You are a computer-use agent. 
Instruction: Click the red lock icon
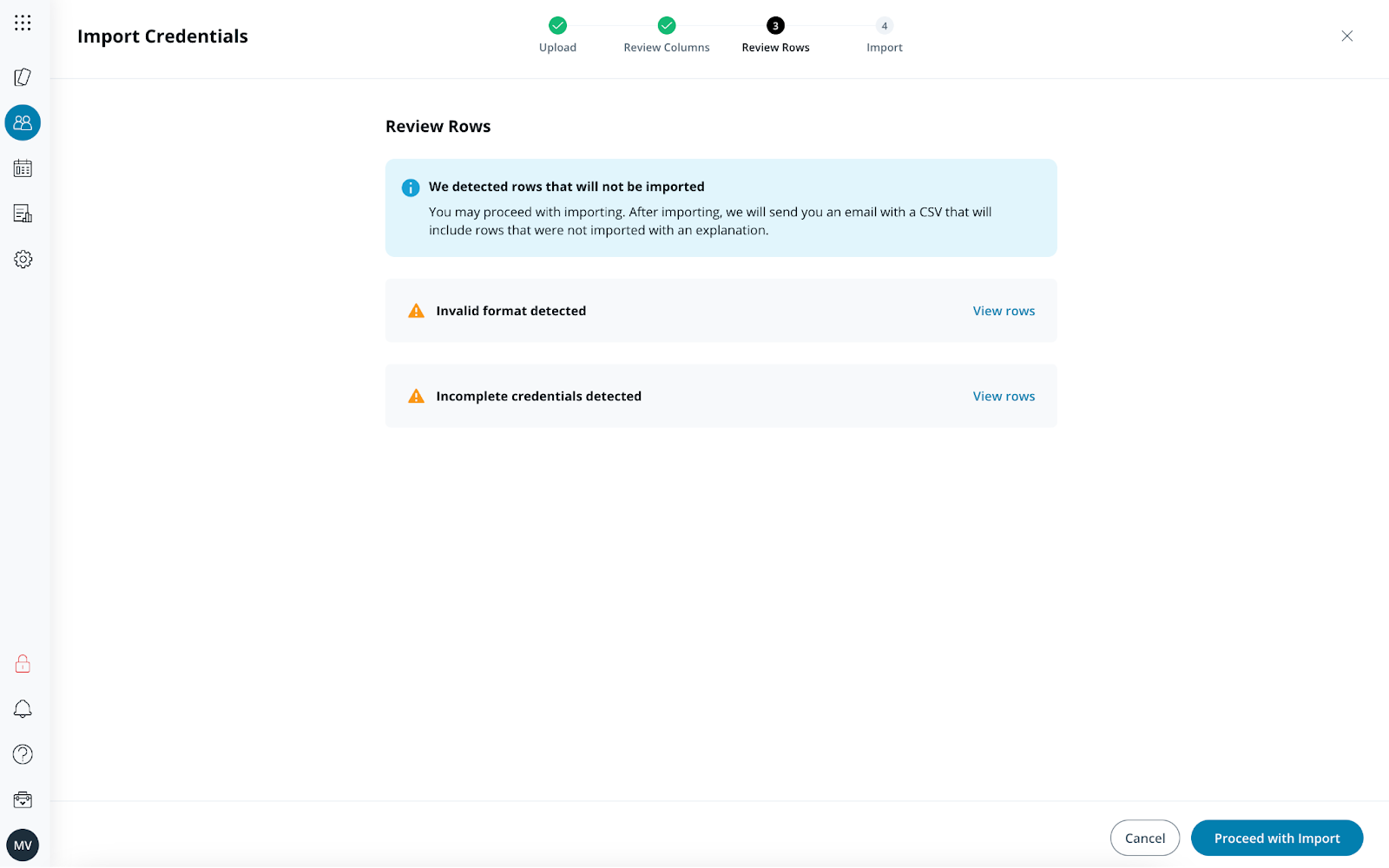click(23, 664)
